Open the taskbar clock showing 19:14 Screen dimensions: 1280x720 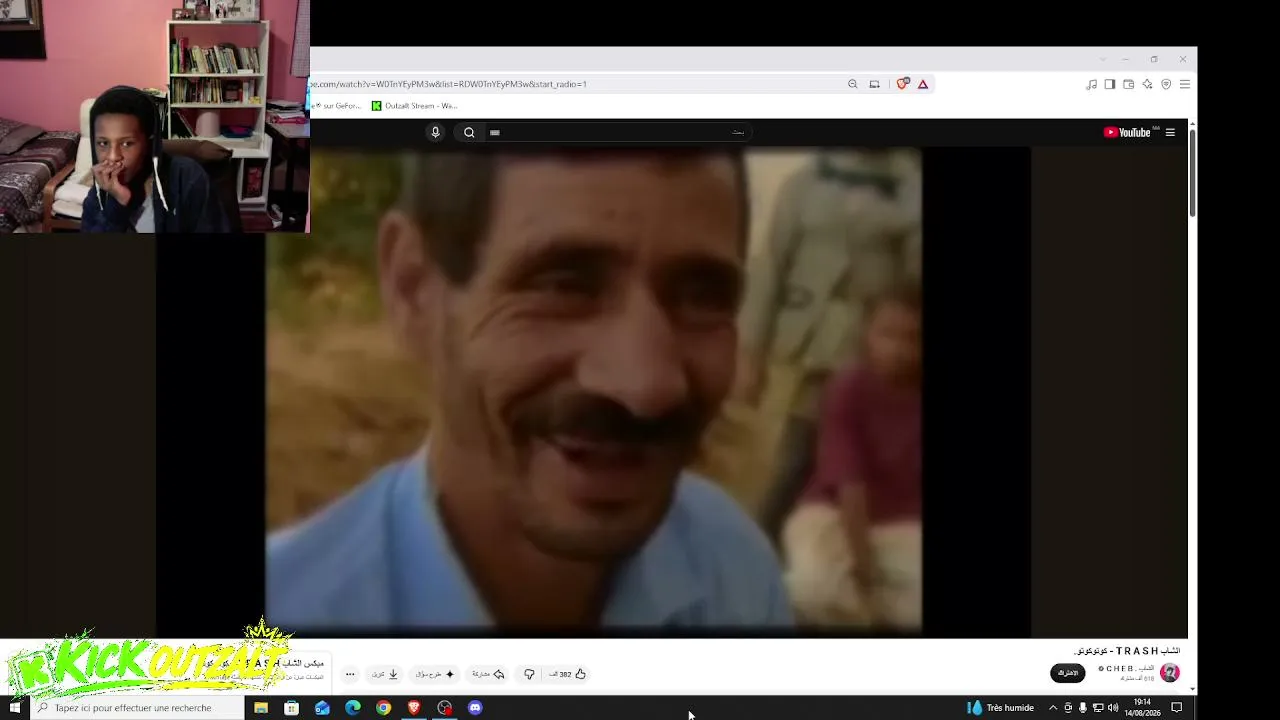[x=1143, y=708]
